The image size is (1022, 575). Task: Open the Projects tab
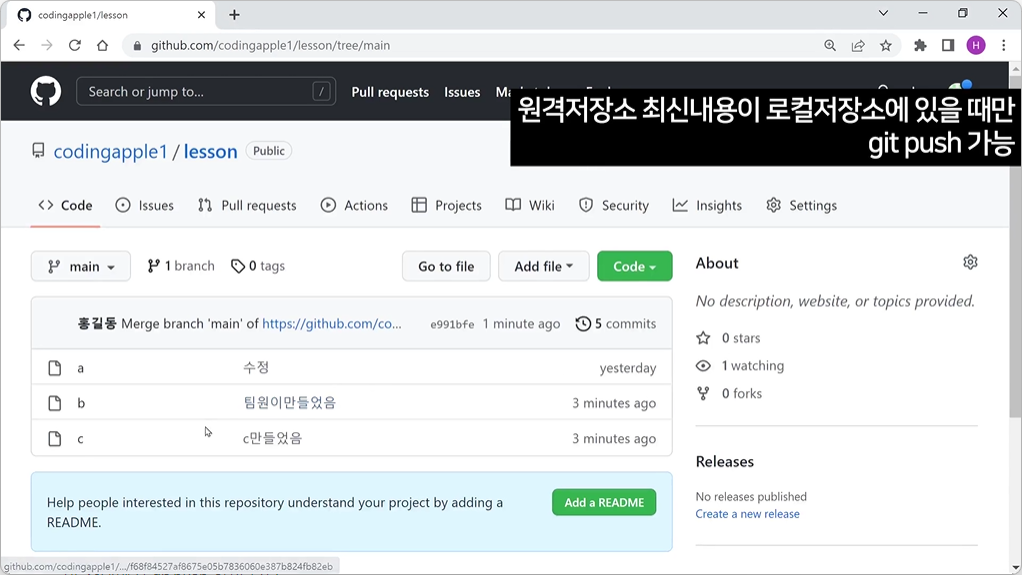[x=446, y=205]
